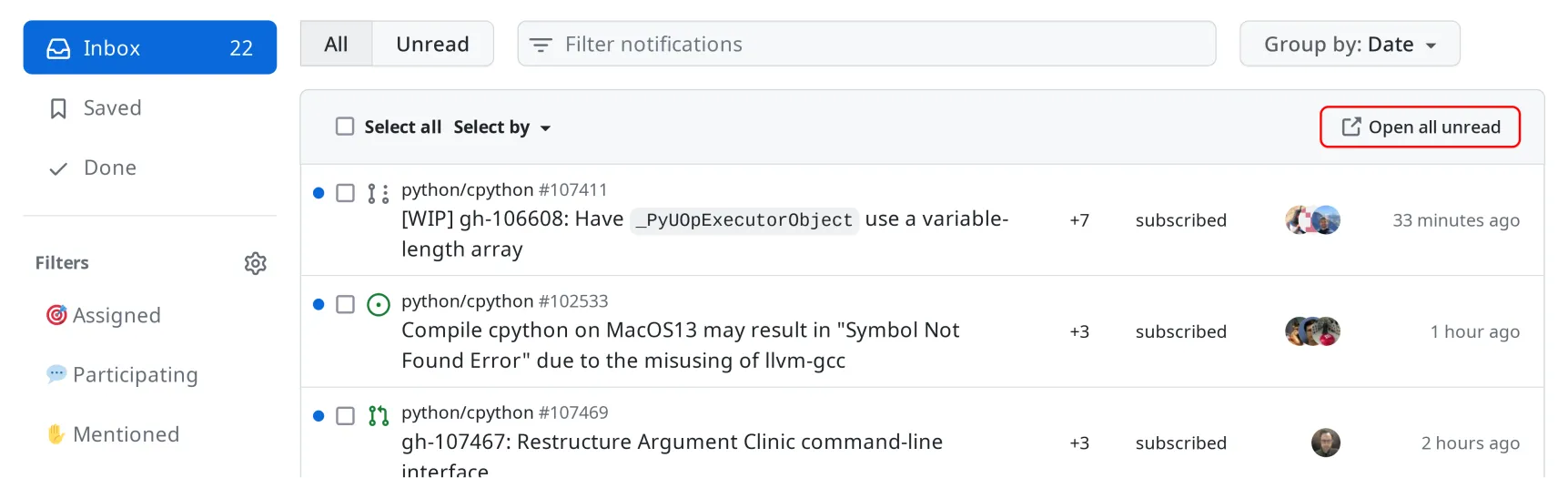Click the filter icon in the search bar
This screenshot has width=1568, height=478.
pyautogui.click(x=541, y=45)
